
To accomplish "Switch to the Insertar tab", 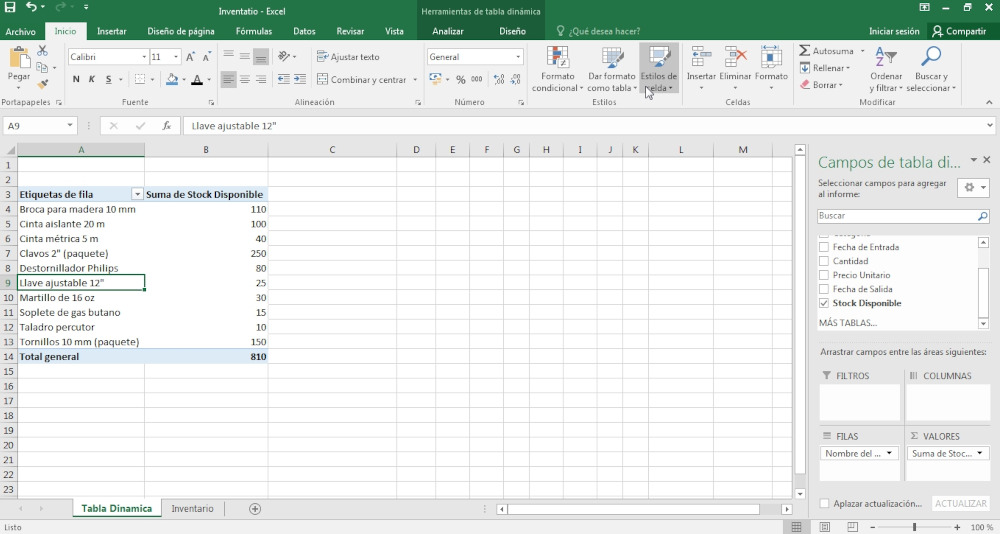I will pos(112,31).
